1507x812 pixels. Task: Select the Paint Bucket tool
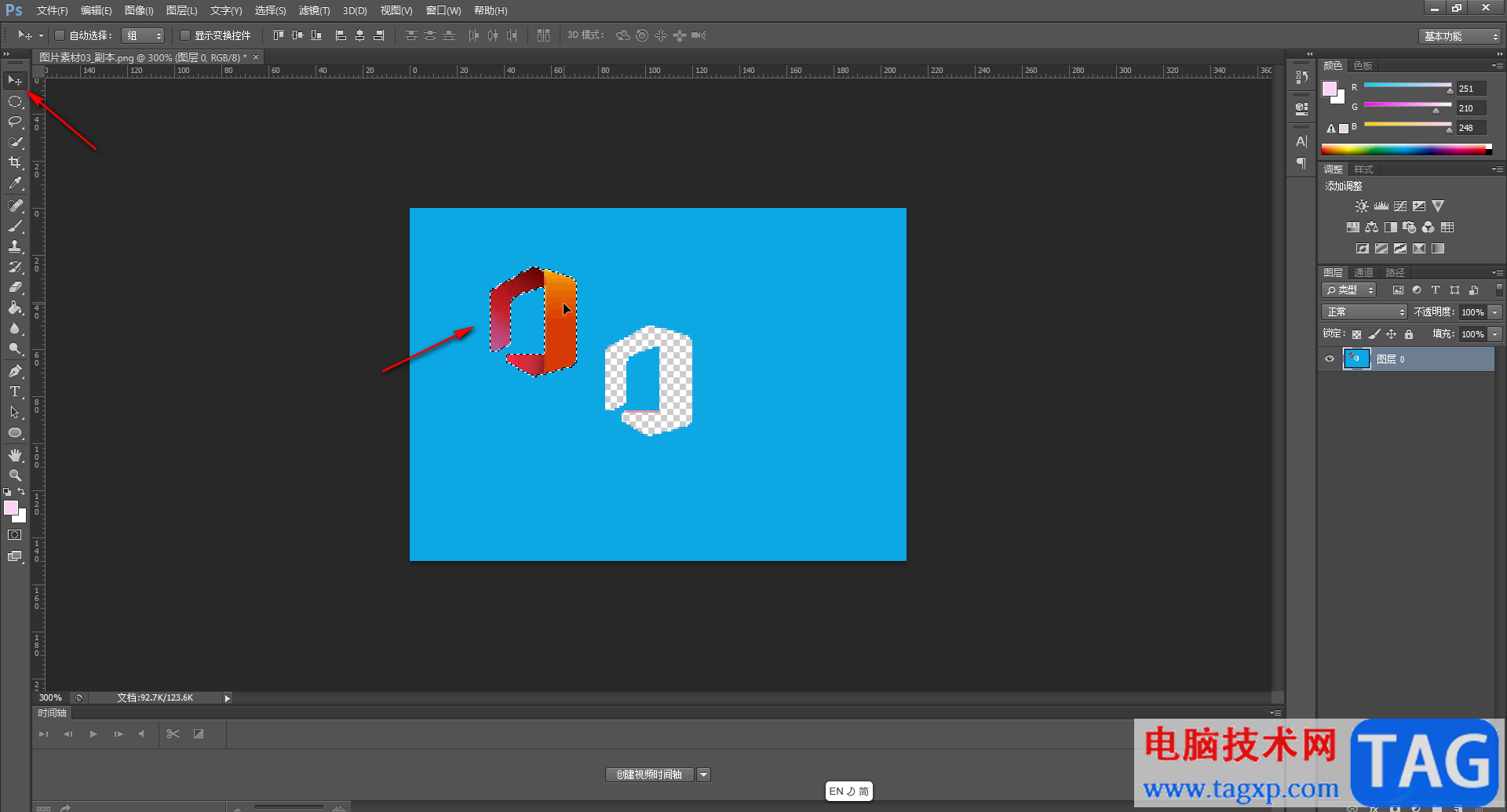pyautogui.click(x=15, y=308)
